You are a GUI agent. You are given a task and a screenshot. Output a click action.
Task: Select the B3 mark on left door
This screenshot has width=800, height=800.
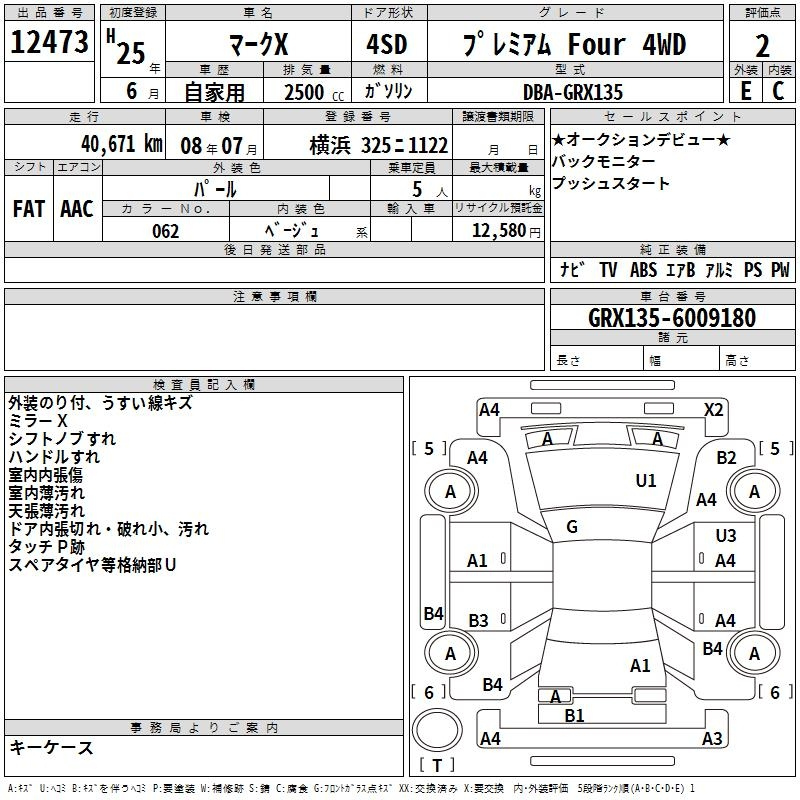coord(478,621)
